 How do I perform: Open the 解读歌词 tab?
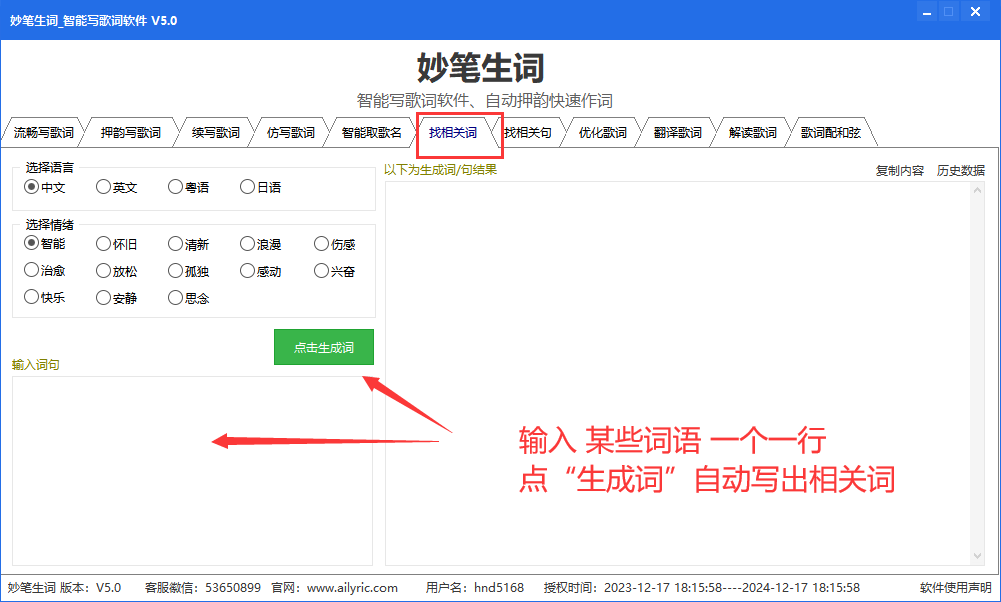click(753, 133)
